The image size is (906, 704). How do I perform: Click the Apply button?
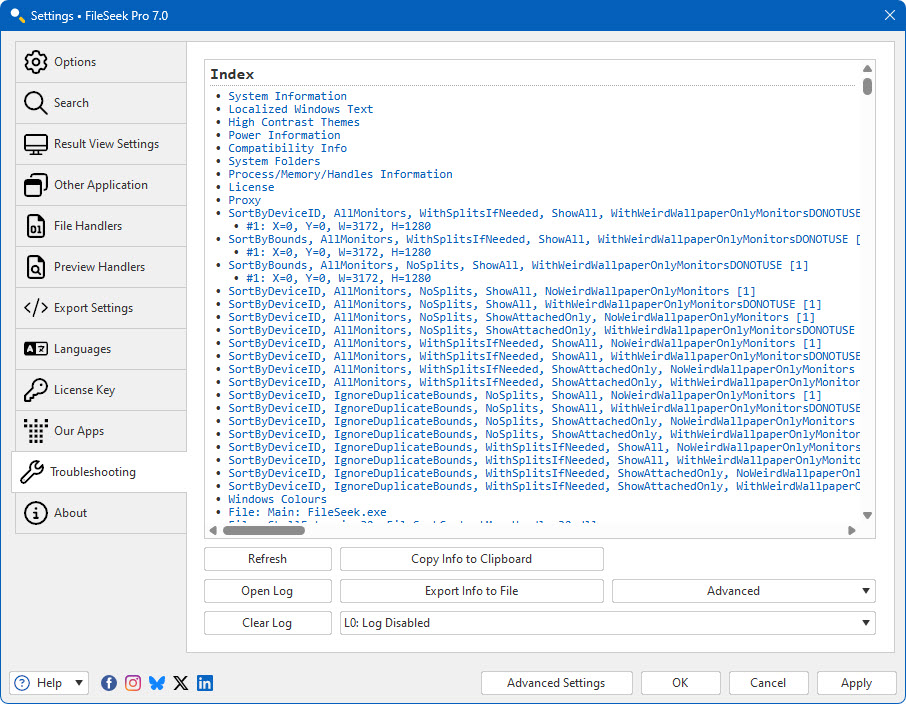[x=856, y=683]
